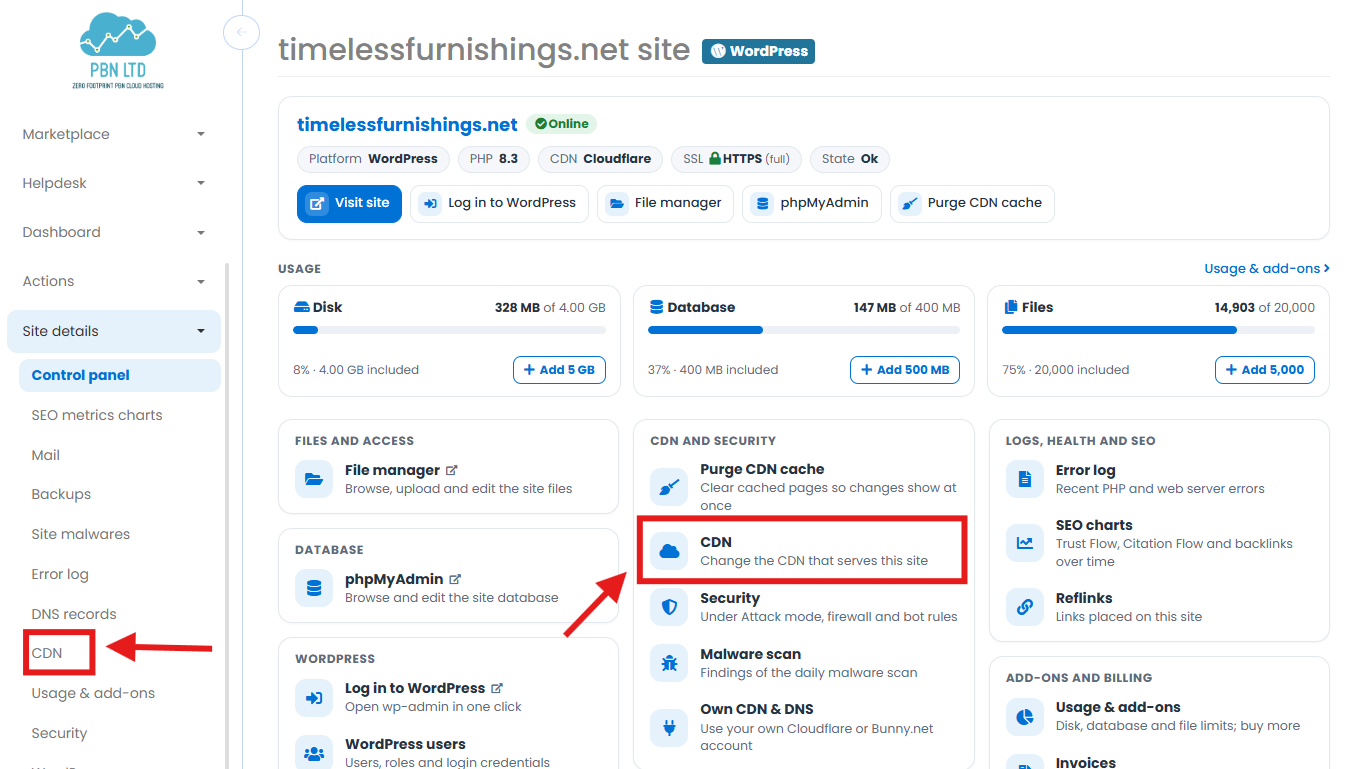1346x769 pixels.
Task: Click the File manager folder icon card
Action: tap(314, 479)
